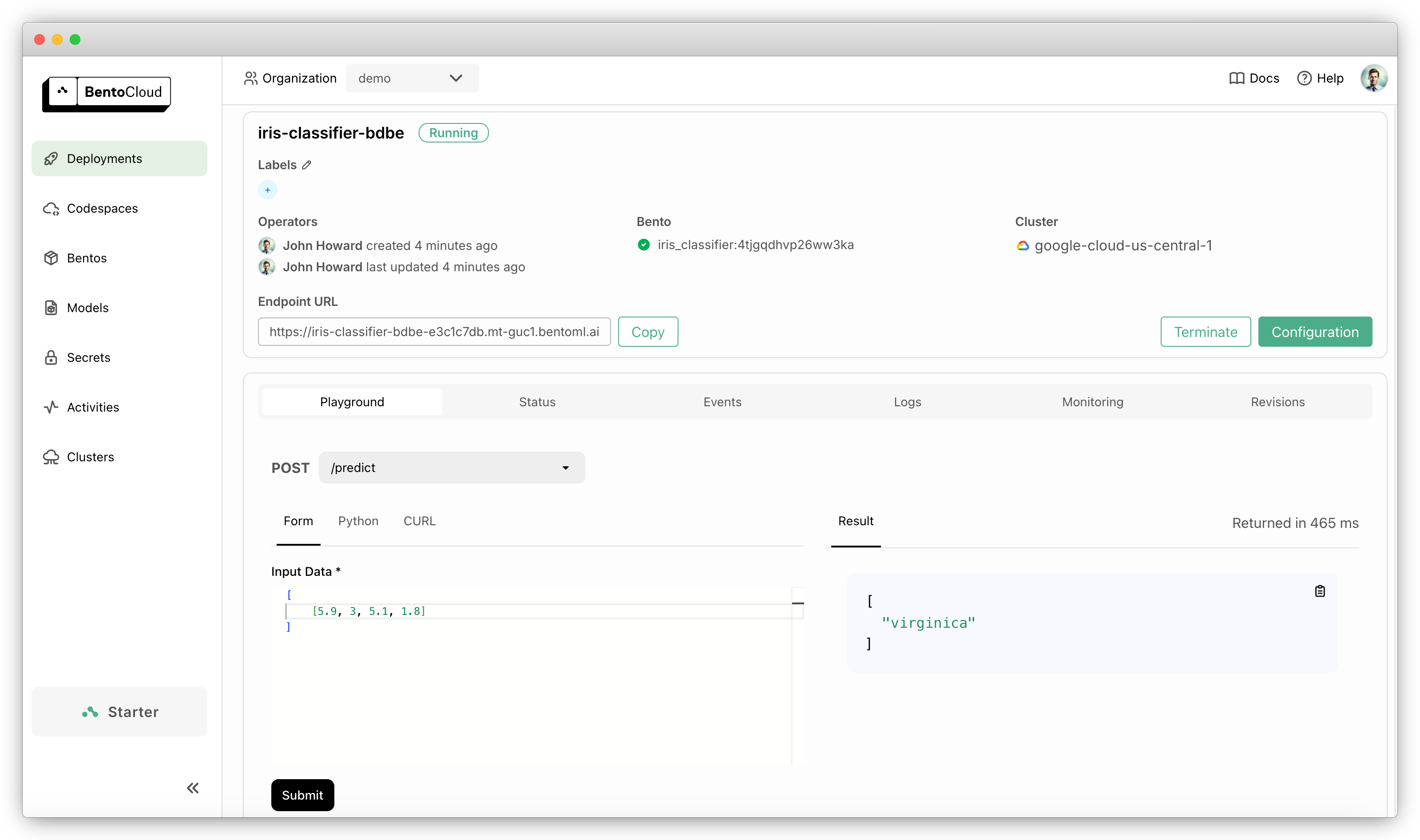Select the Models file icon
1420x840 pixels.
point(51,308)
